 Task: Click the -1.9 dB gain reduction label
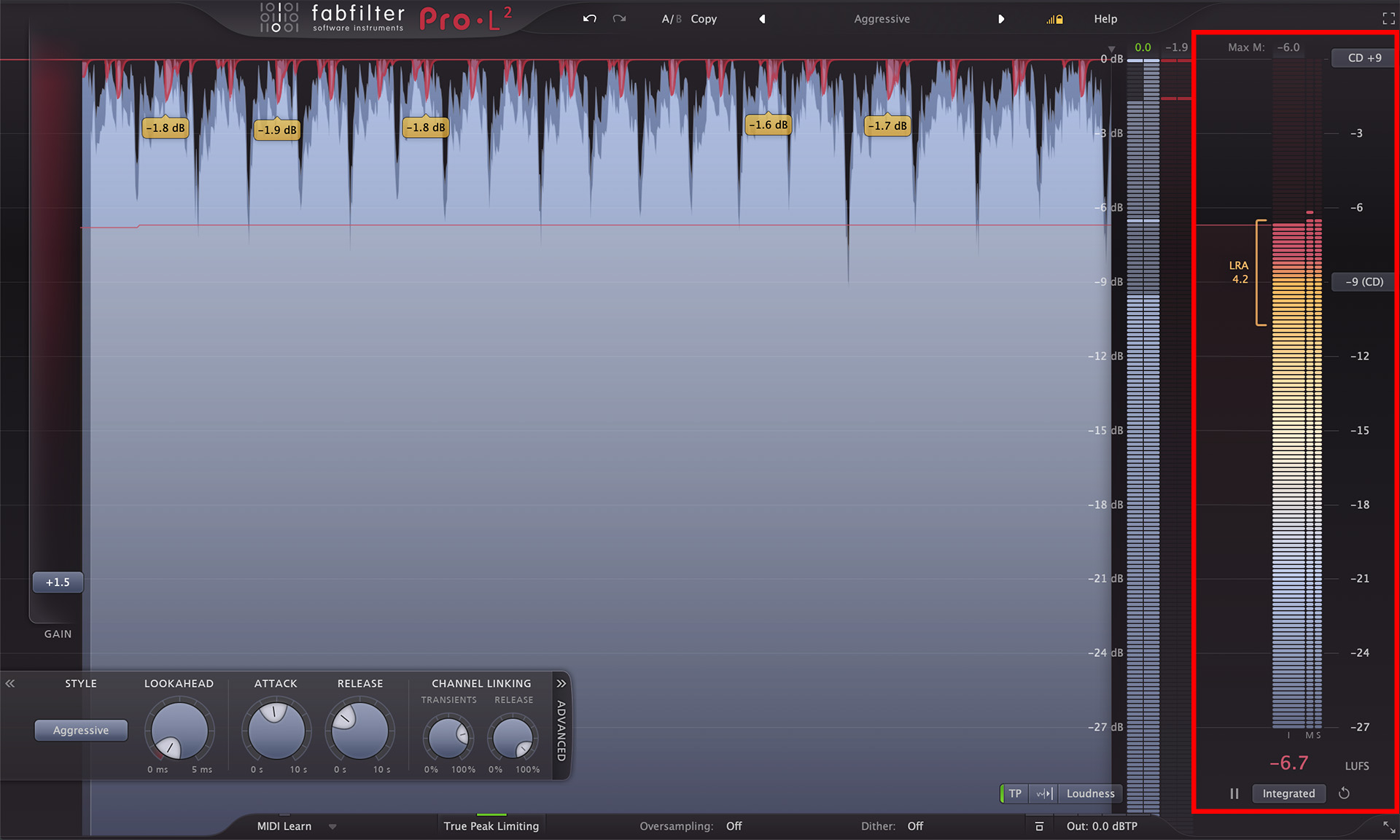pos(277,130)
